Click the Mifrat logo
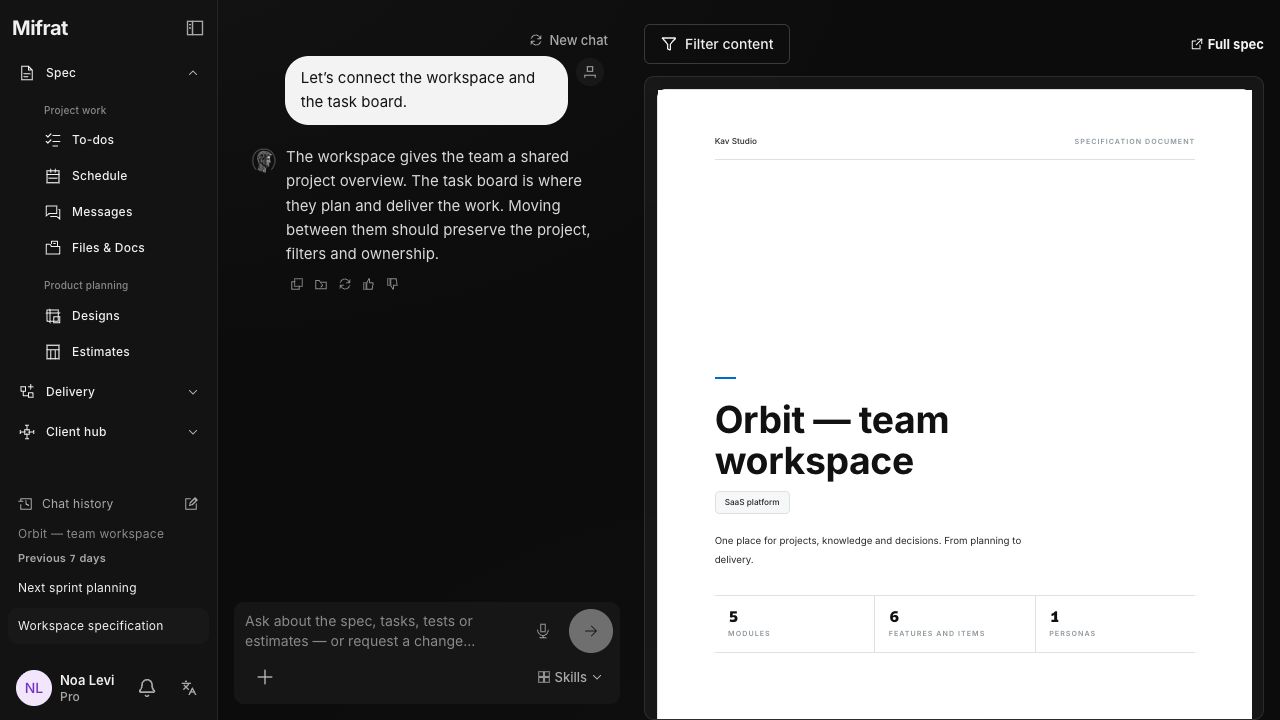 40,28
